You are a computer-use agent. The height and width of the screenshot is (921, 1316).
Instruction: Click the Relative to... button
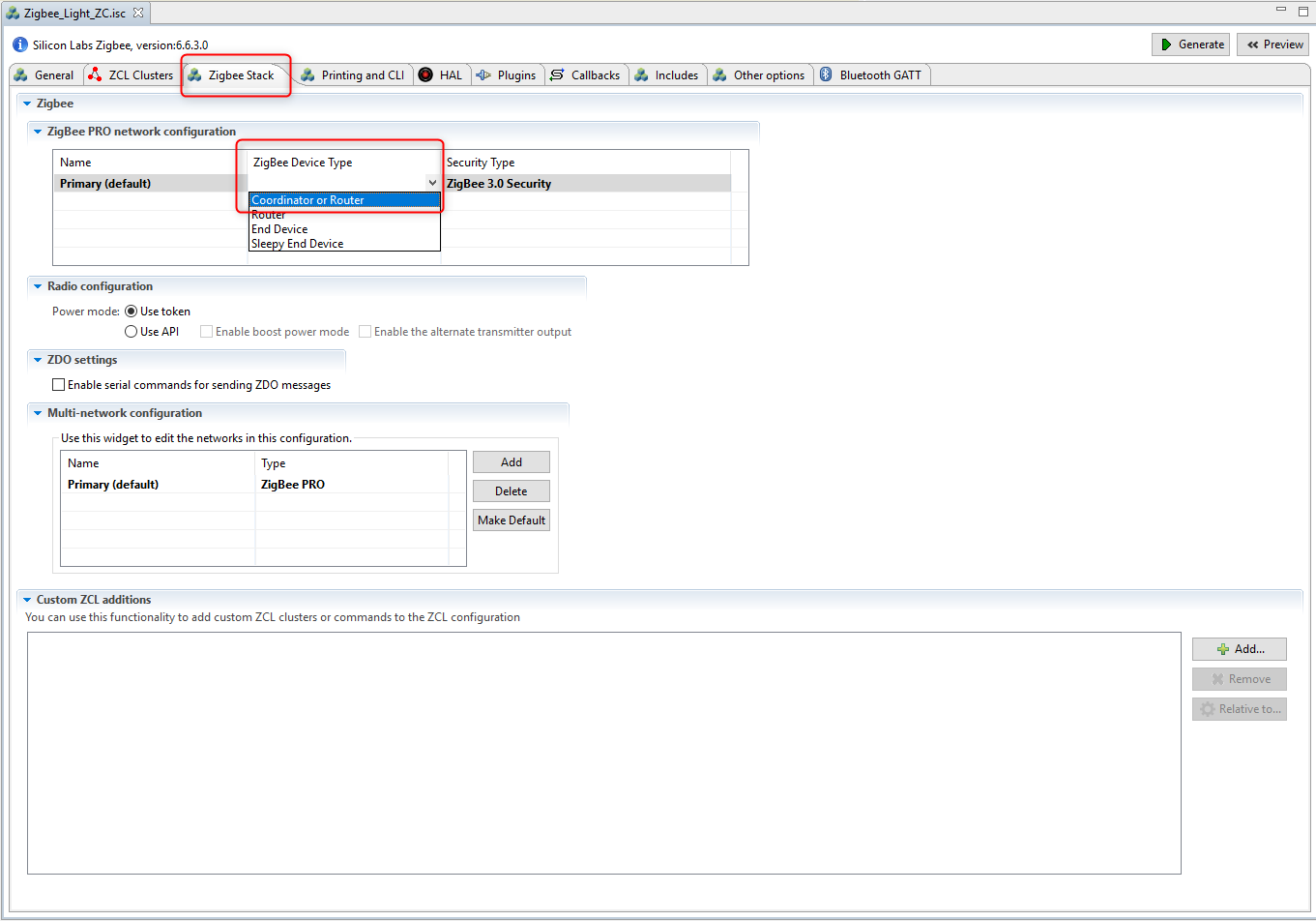pyautogui.click(x=1240, y=709)
